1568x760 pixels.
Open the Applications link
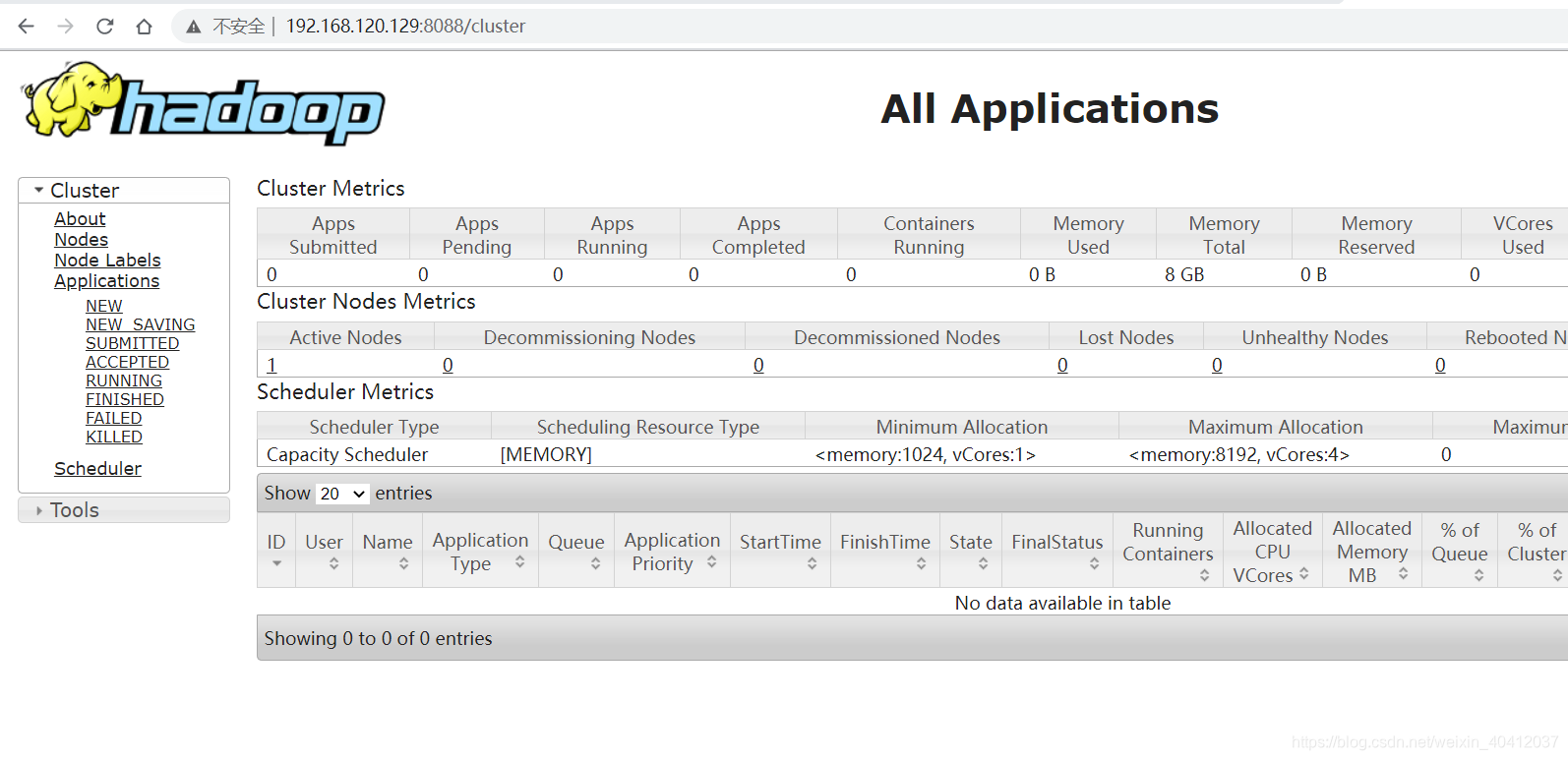point(106,281)
